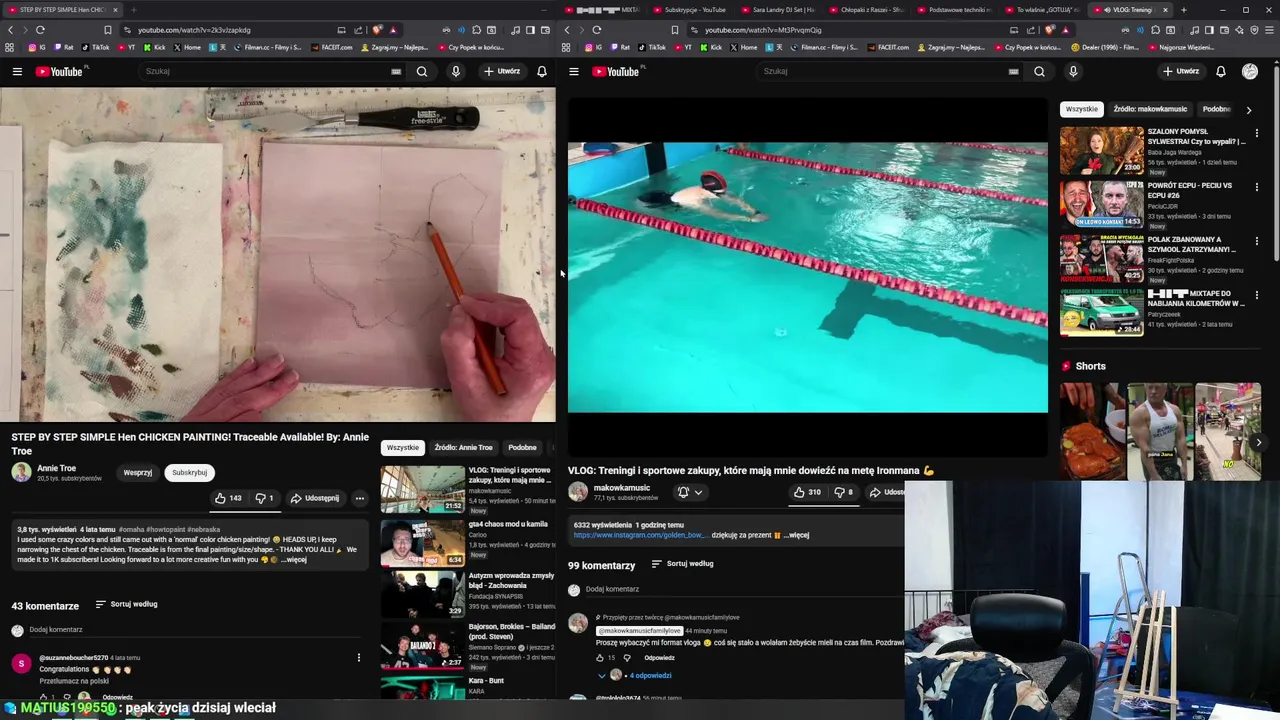Focus Szukaj search field in left window
Viewport: 1280px width, 720px height.
(262, 71)
